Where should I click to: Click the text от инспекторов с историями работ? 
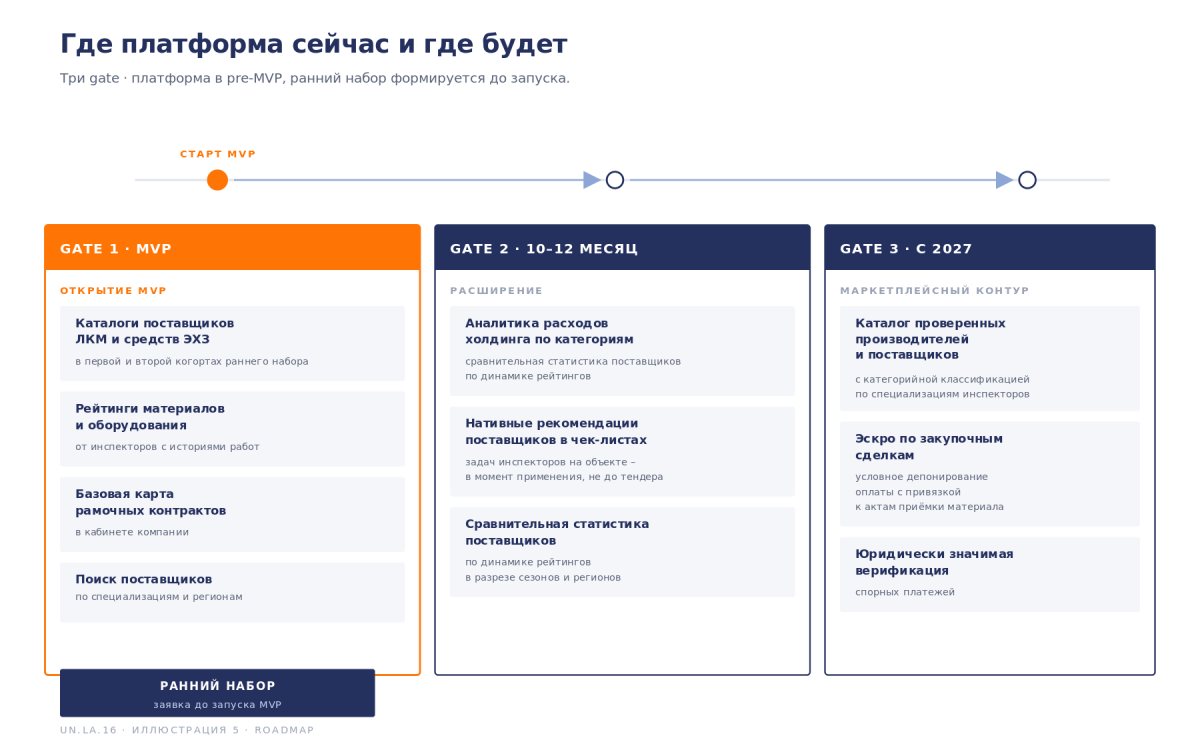point(167,447)
